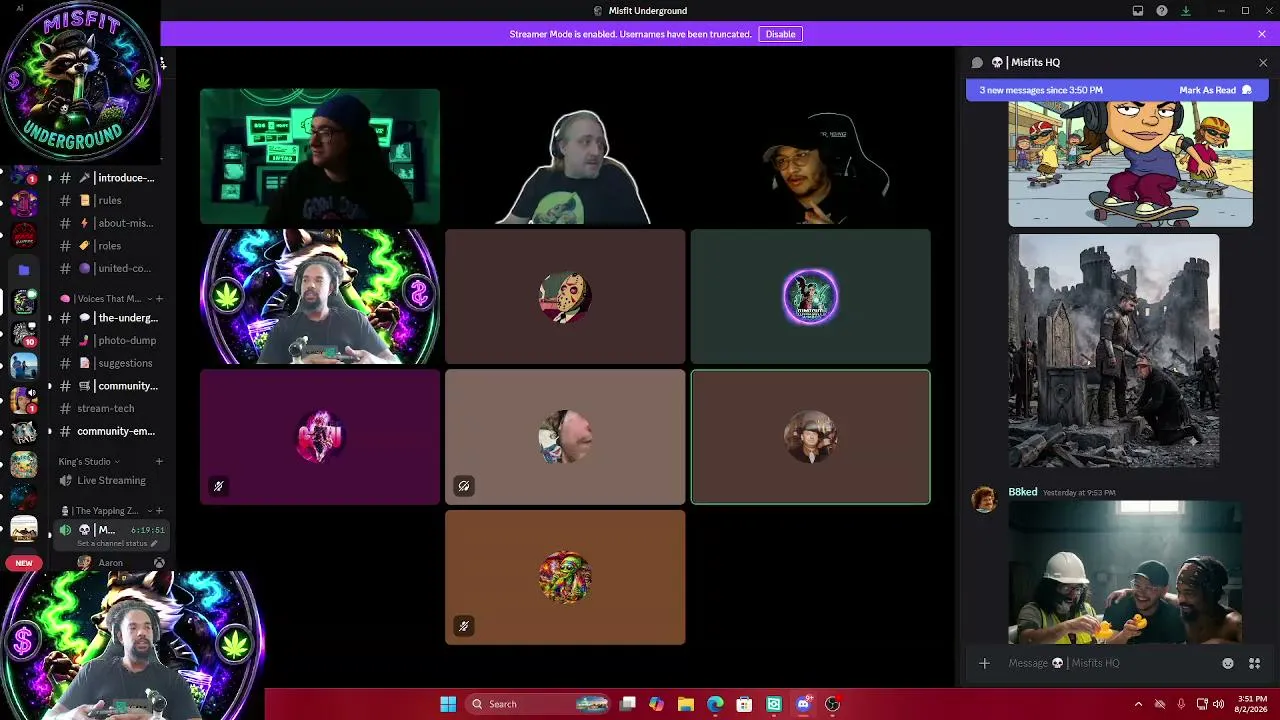Open Copilot from the taskbar

click(x=656, y=704)
